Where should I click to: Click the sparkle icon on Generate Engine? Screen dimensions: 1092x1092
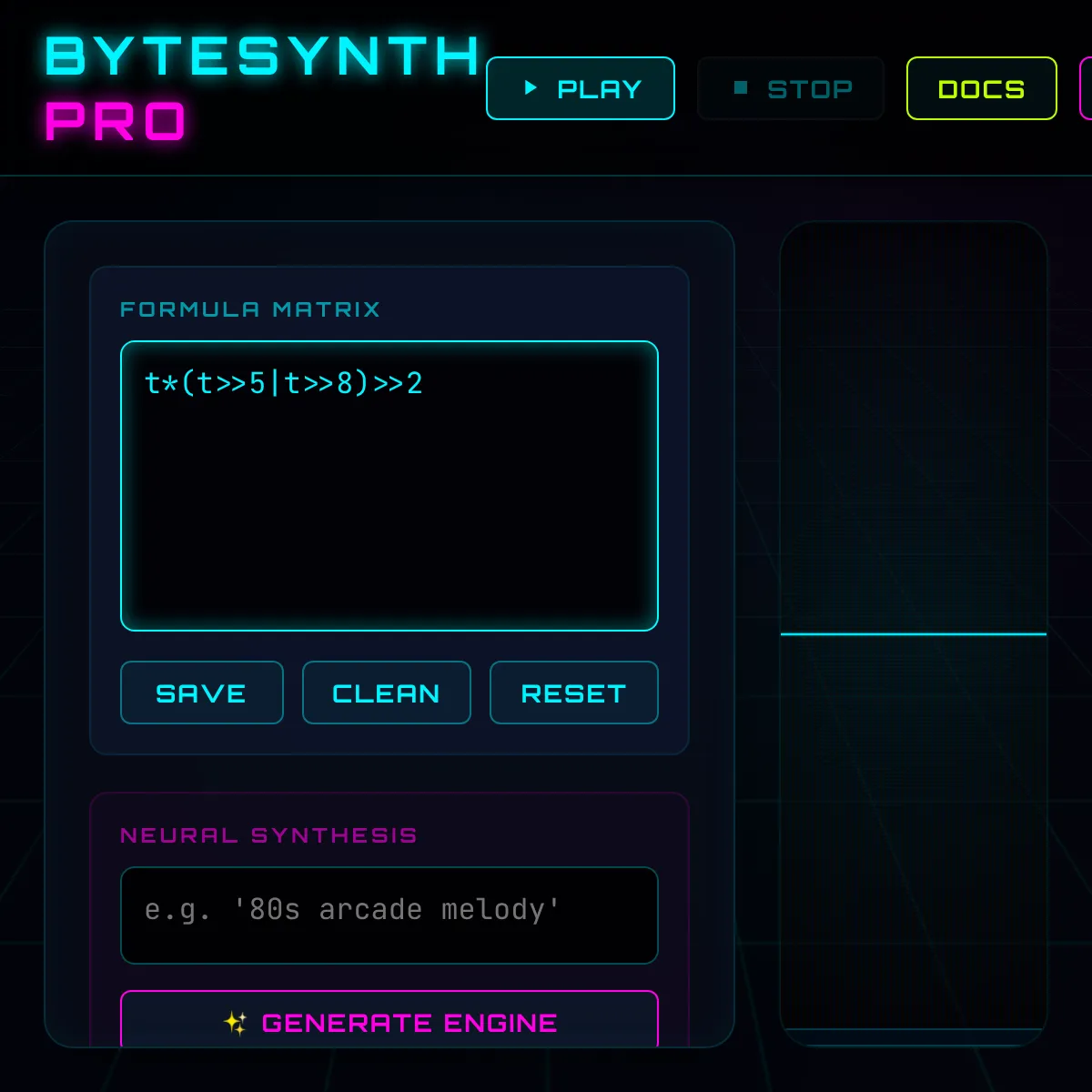click(x=235, y=1023)
